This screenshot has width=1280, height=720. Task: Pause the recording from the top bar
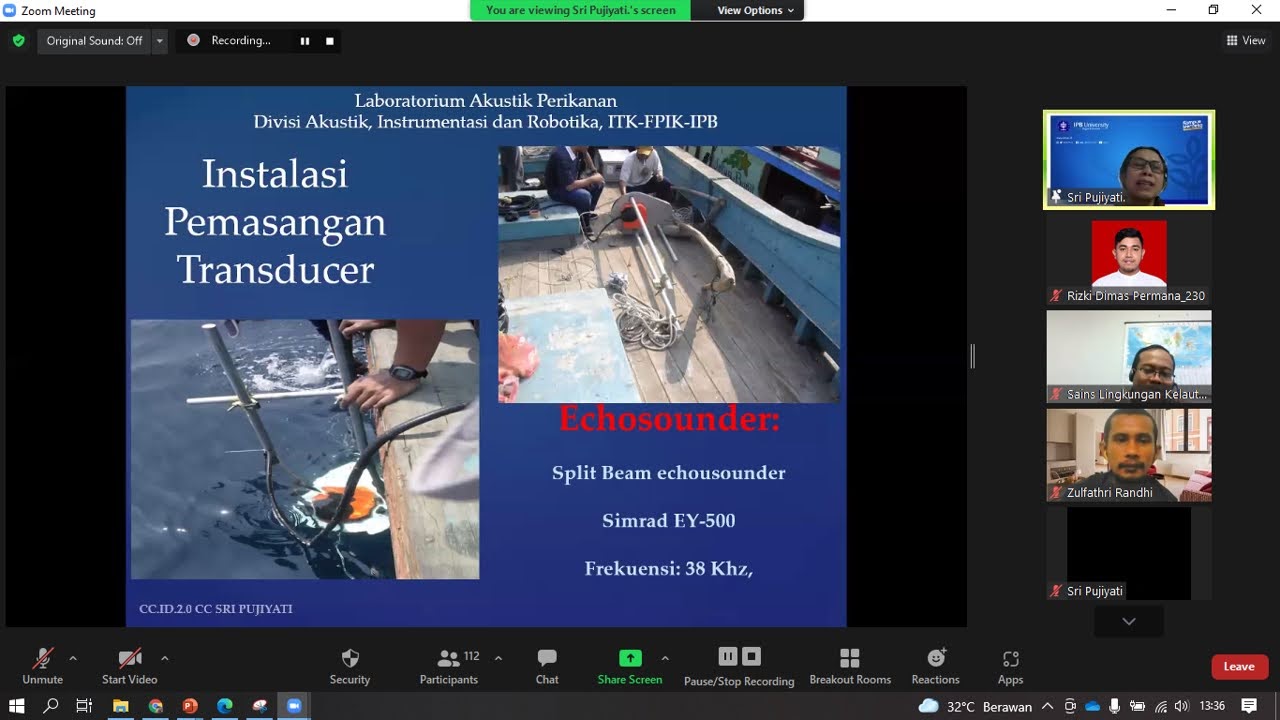(x=305, y=41)
